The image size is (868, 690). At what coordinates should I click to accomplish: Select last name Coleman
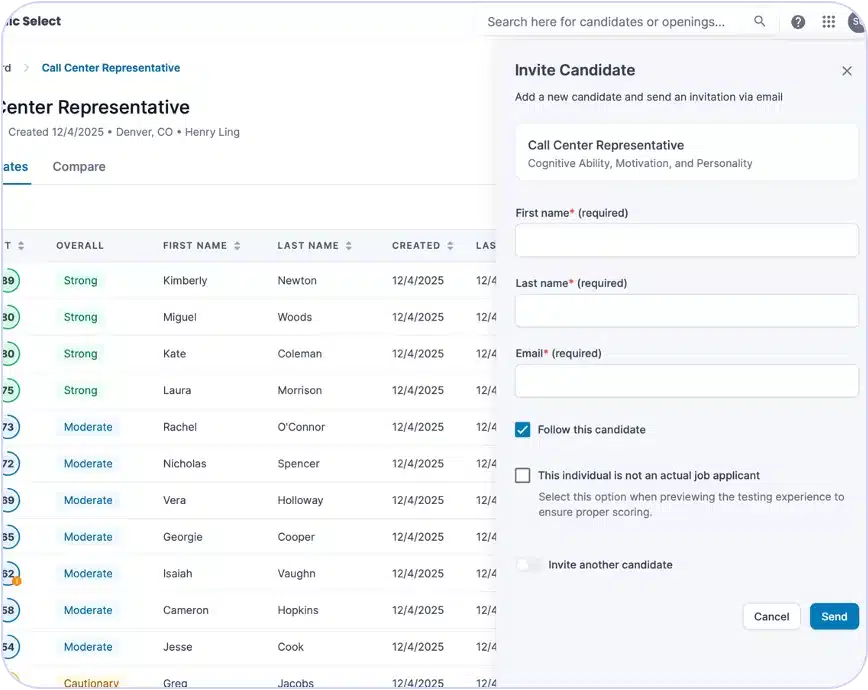click(299, 353)
